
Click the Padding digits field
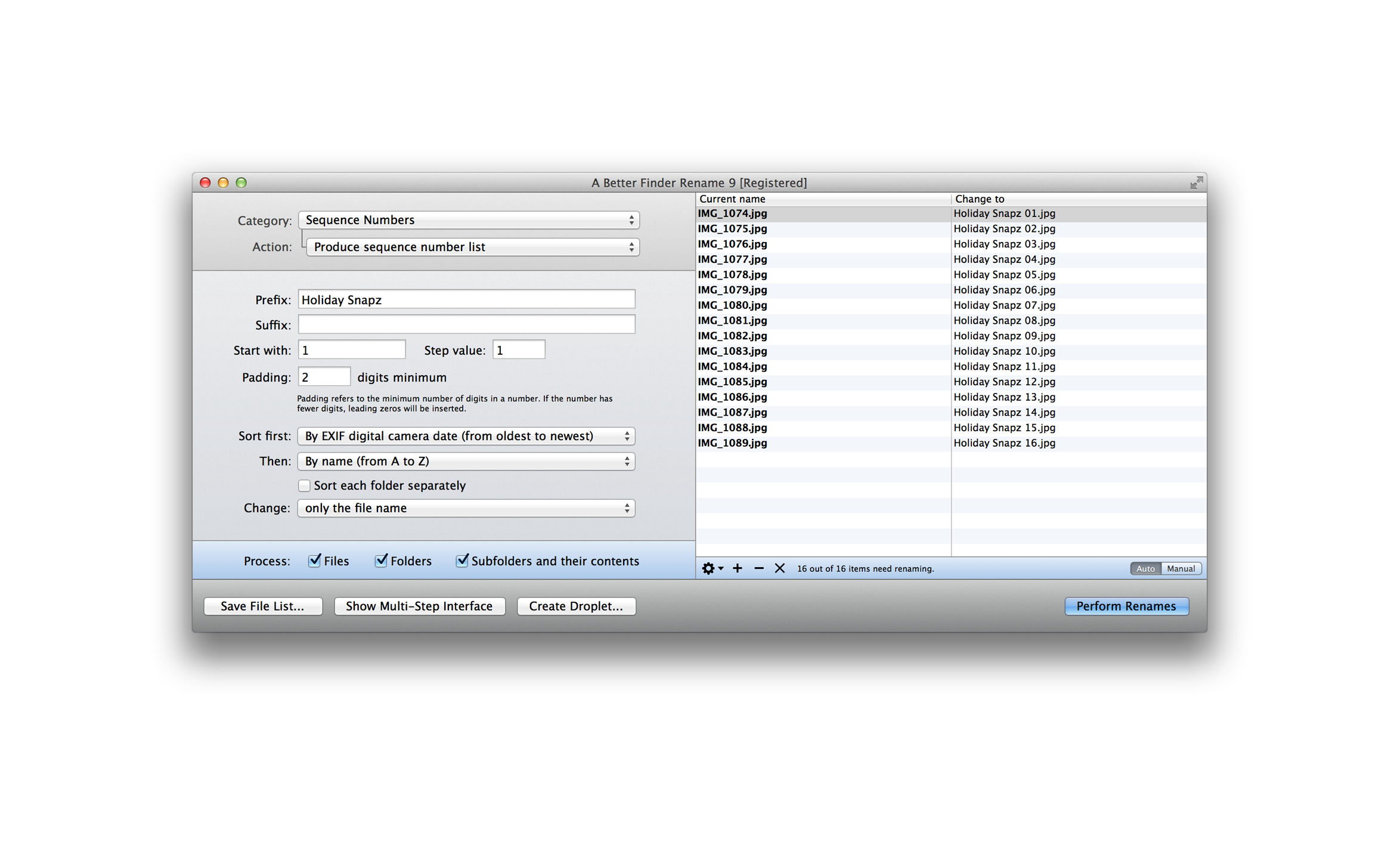(x=324, y=377)
